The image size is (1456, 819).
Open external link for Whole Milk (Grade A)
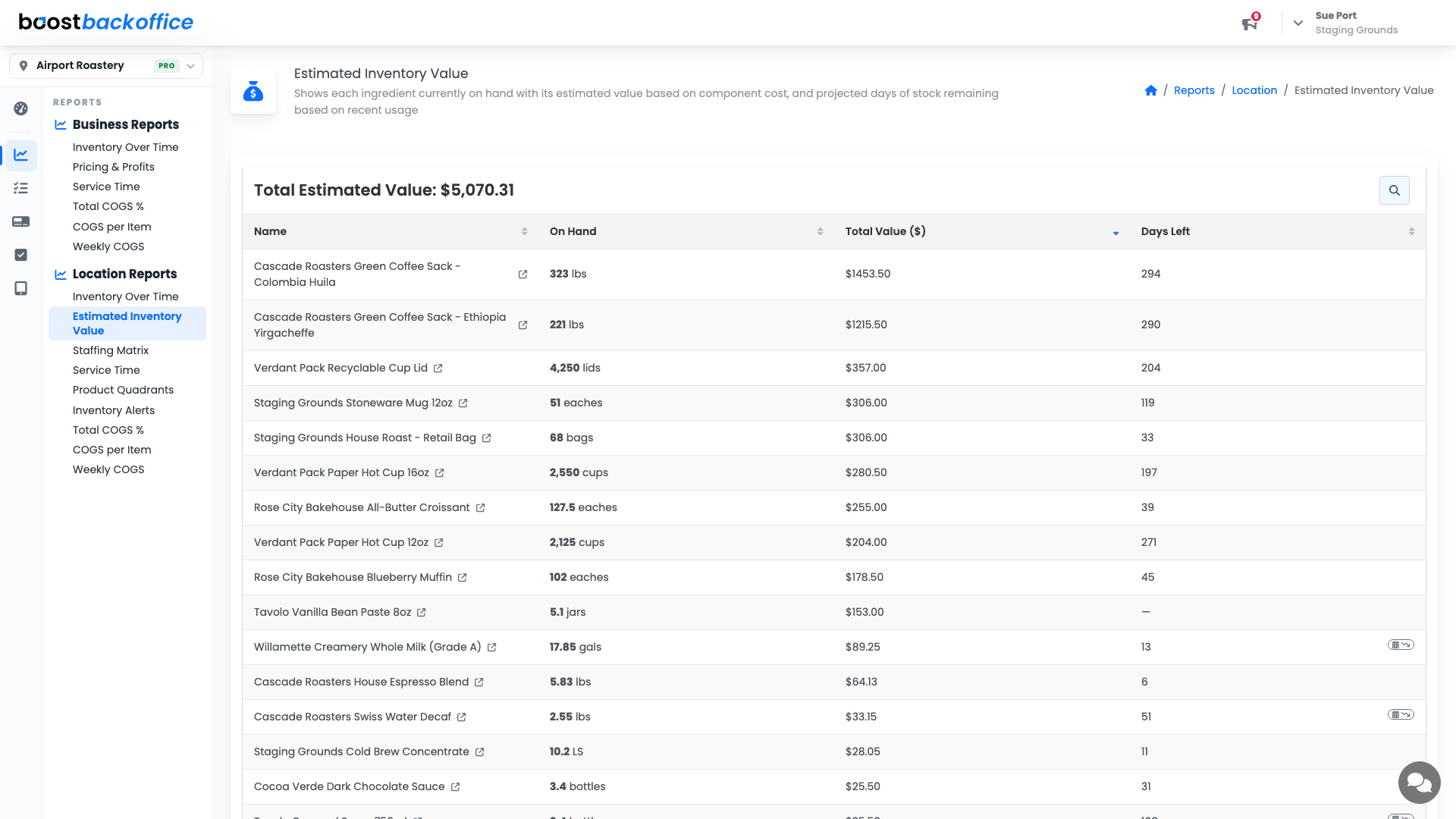[x=491, y=648]
